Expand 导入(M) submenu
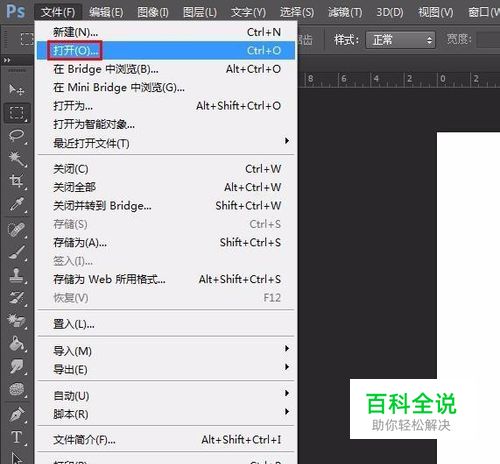Screen dimensions: 500x464 (x=166, y=351)
